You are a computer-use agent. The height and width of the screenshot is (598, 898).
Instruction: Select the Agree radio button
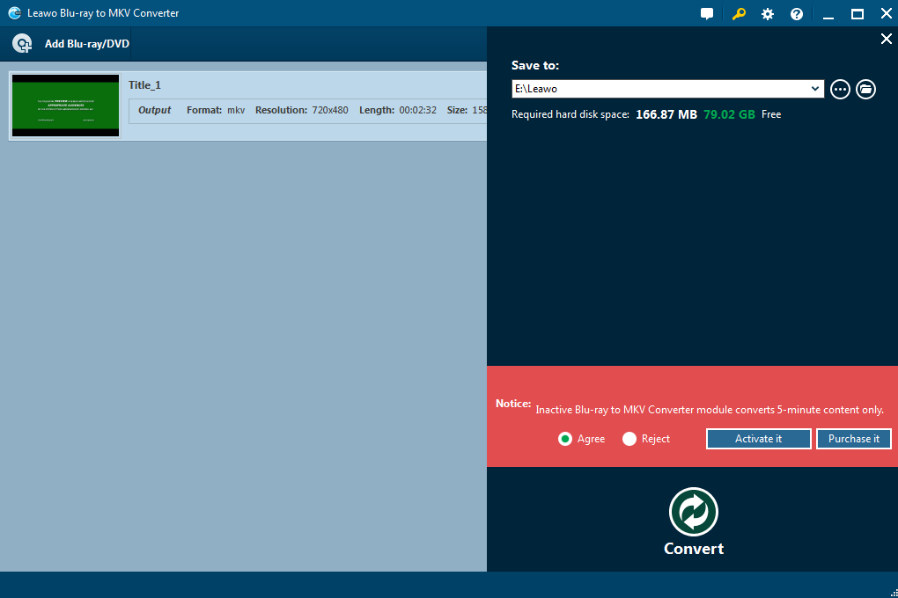[x=565, y=439]
